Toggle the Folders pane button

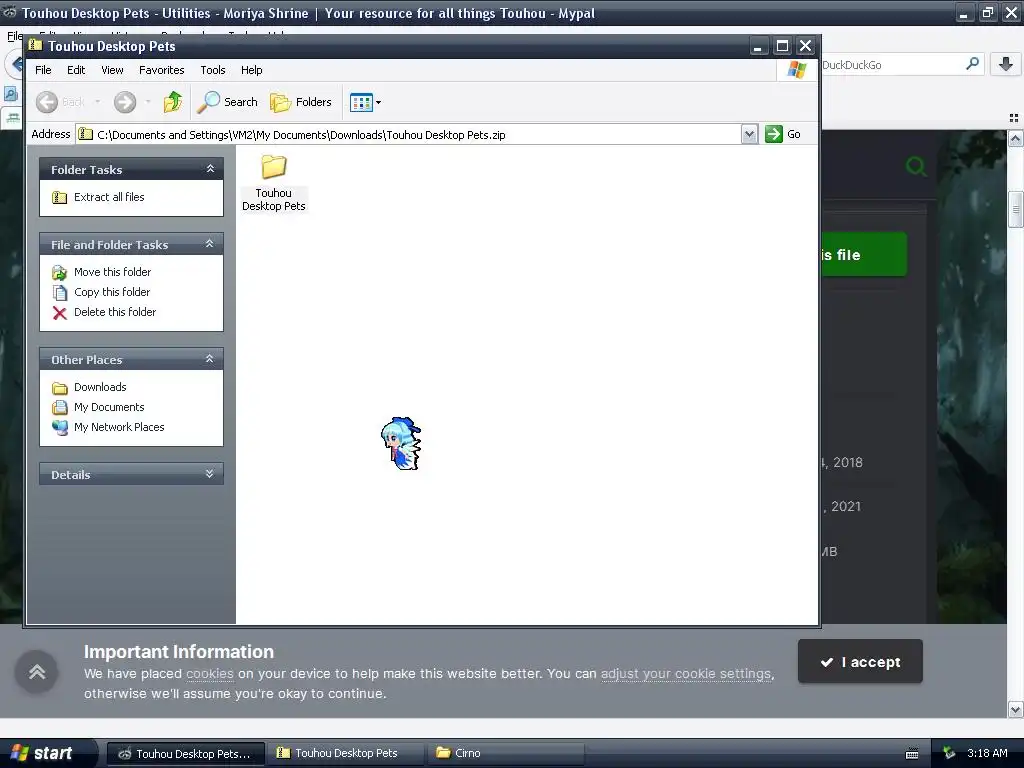pyautogui.click(x=301, y=102)
